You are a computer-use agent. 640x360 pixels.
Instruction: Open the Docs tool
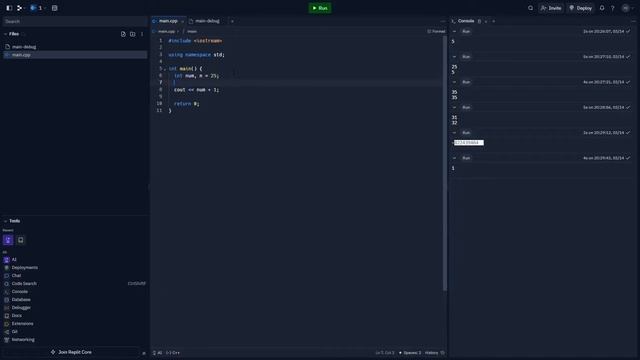pyautogui.click(x=16, y=316)
